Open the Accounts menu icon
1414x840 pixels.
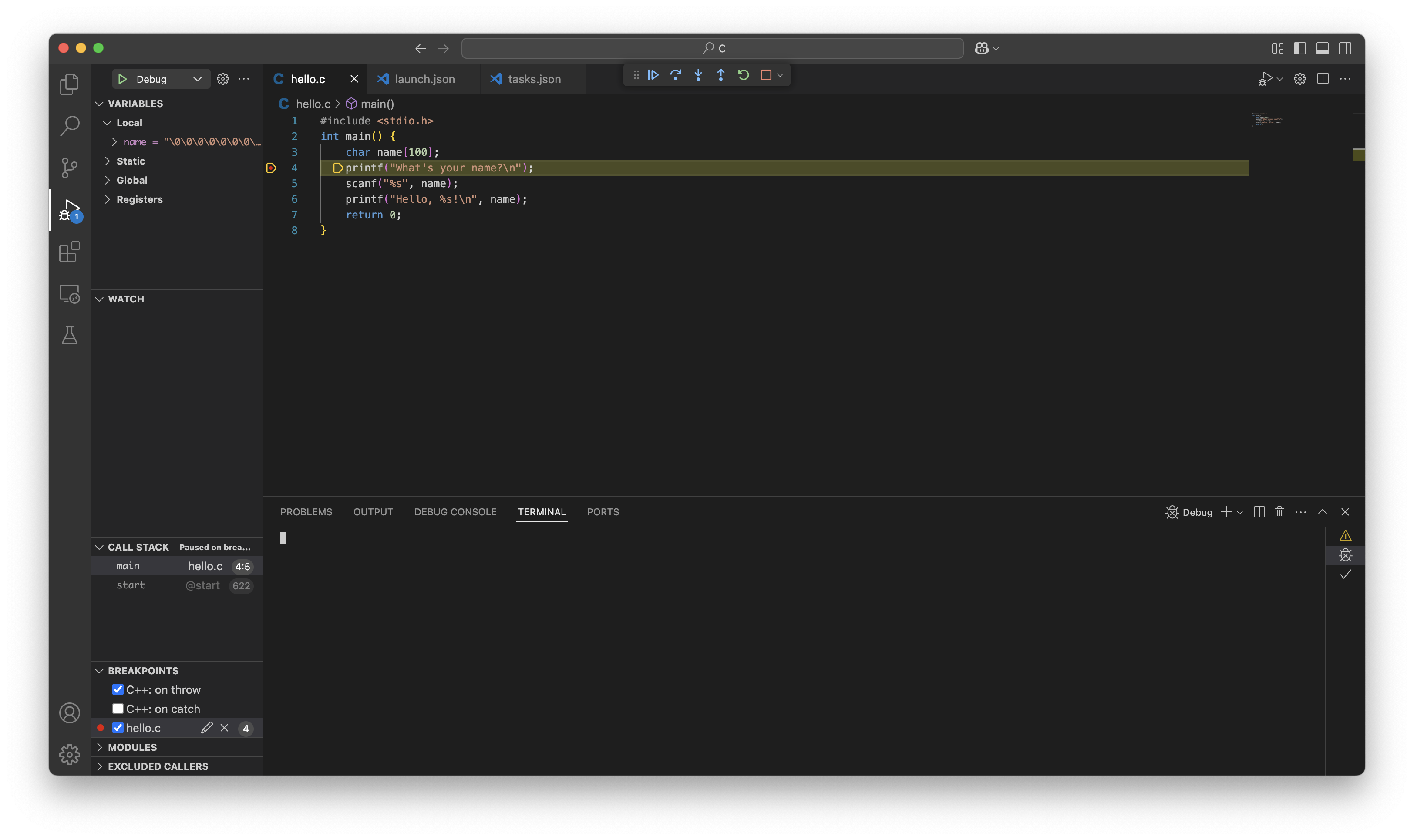tap(69, 712)
